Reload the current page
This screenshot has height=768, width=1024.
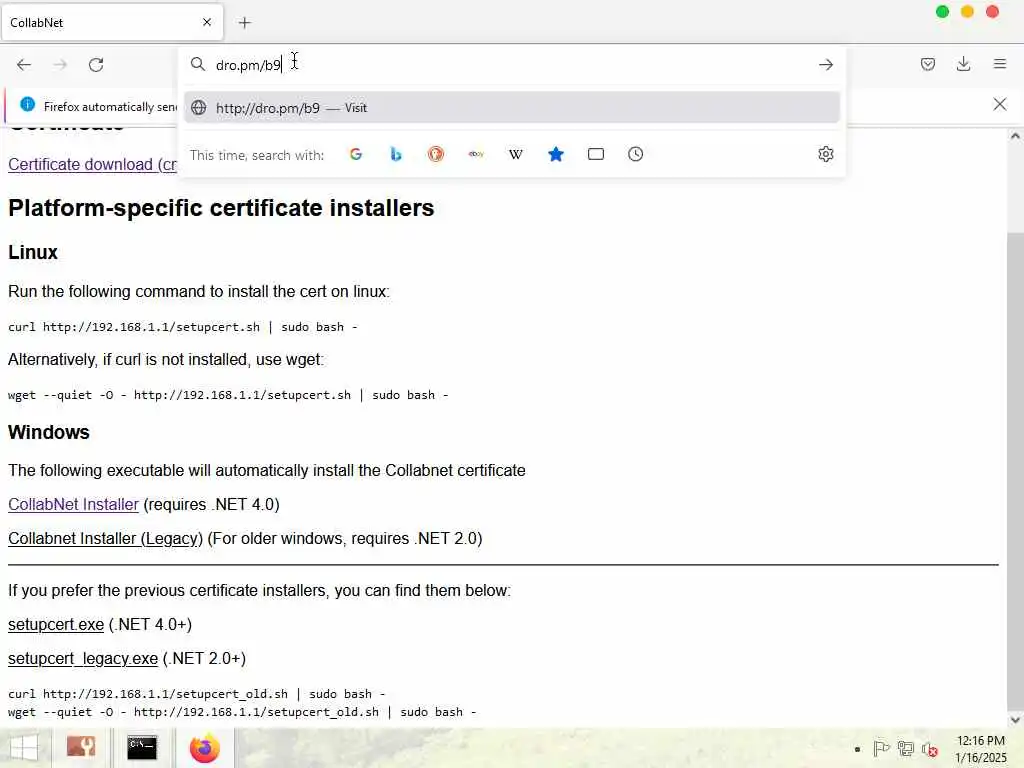[96, 65]
